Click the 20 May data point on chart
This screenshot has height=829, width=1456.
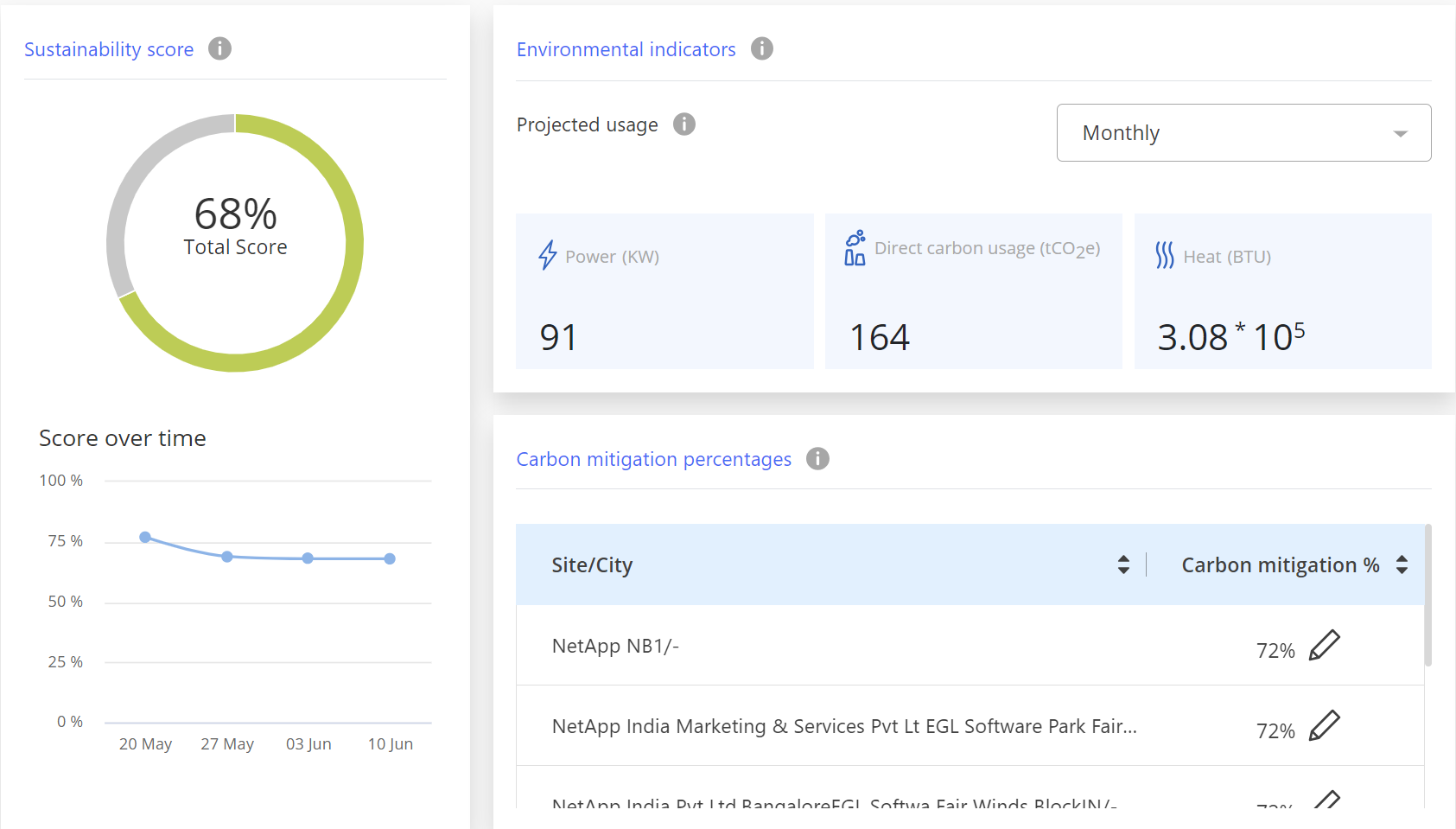point(145,537)
